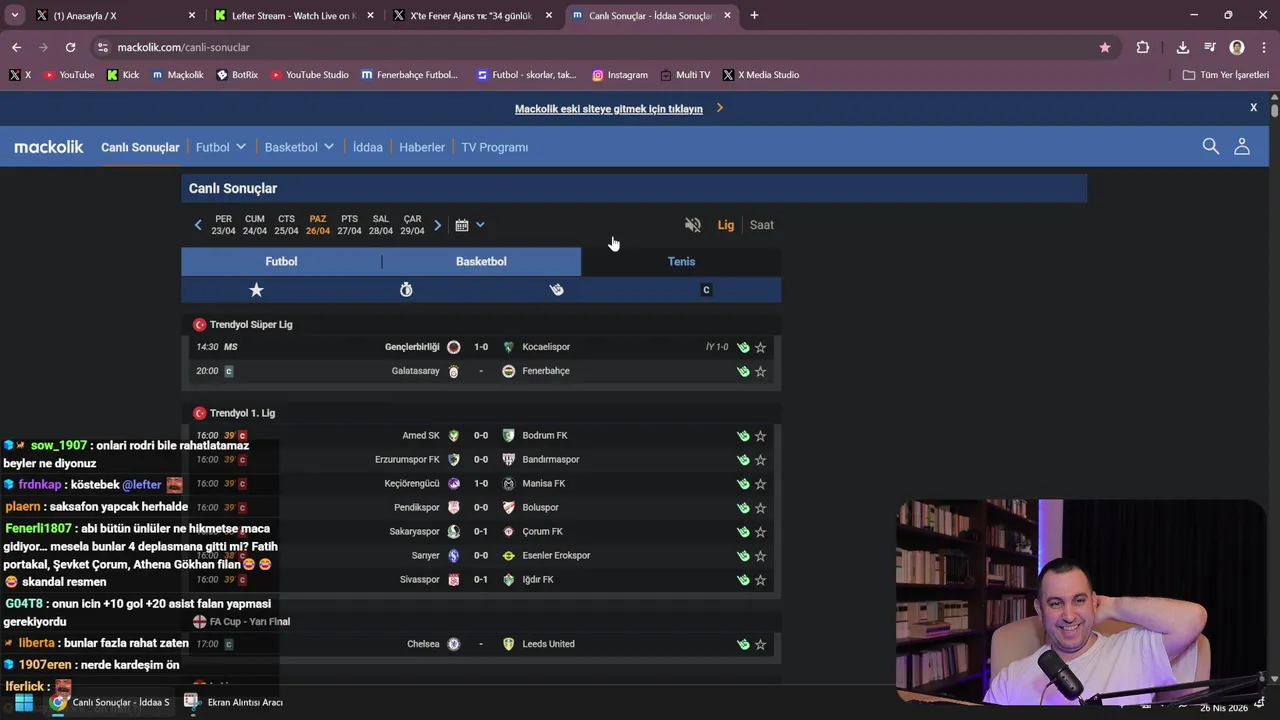1280x720 pixels.
Task: Favorite the Galatasaray-Fenerbahçe match star
Action: [x=760, y=371]
